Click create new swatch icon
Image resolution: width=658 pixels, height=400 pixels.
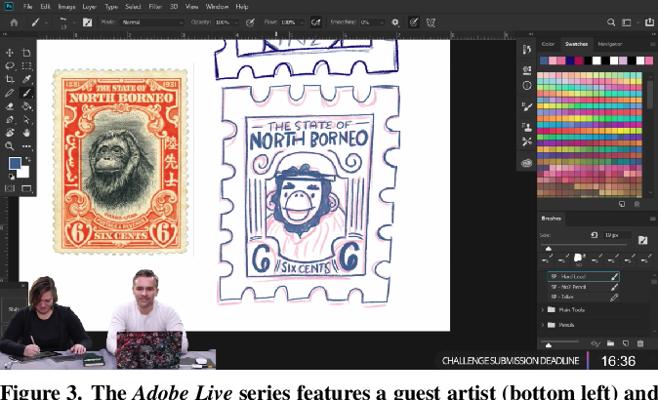point(622,204)
